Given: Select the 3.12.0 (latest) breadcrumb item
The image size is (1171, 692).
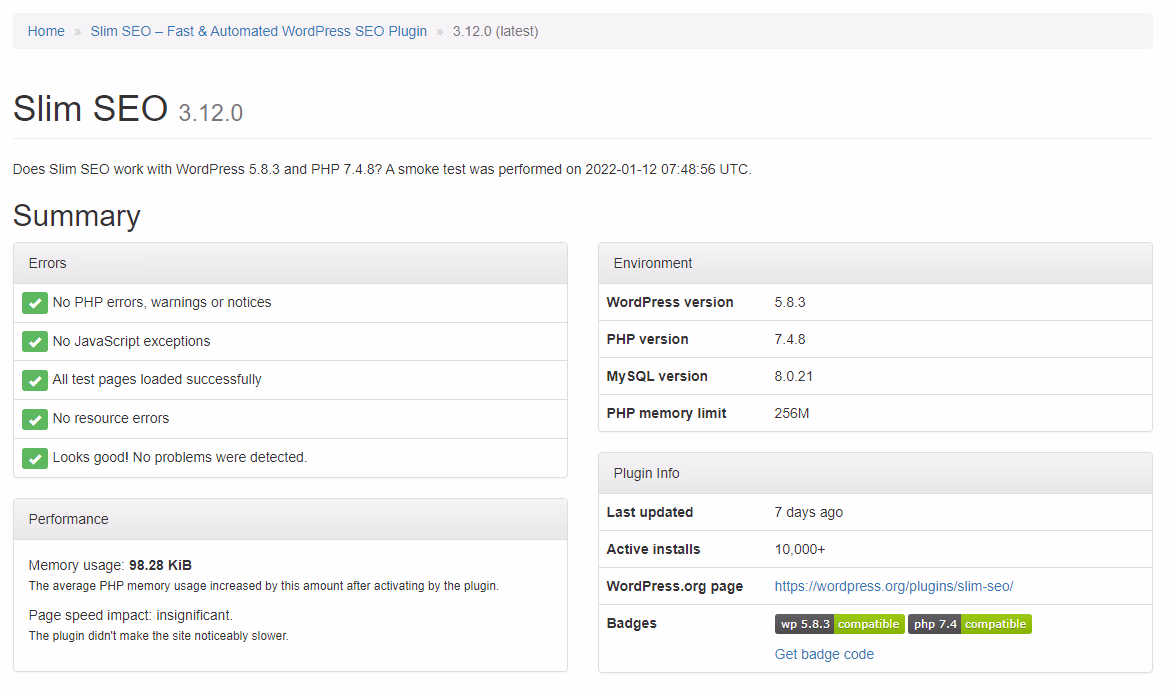Looking at the screenshot, I should click(495, 31).
